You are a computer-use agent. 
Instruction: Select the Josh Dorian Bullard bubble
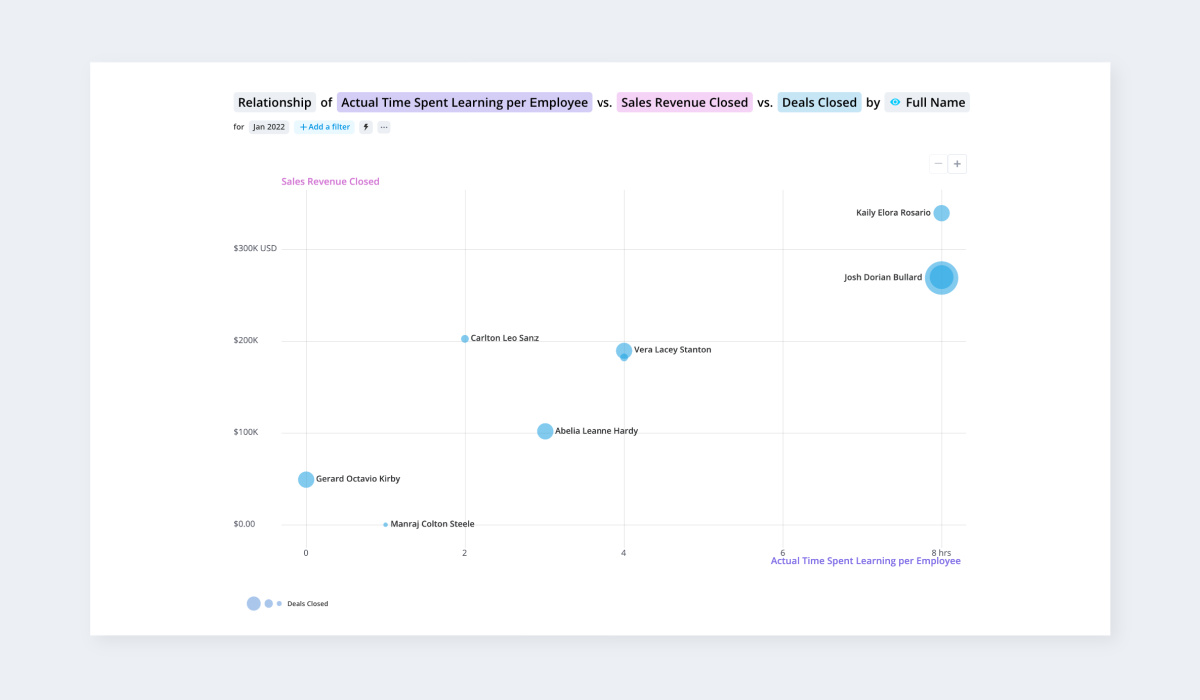[x=941, y=277]
